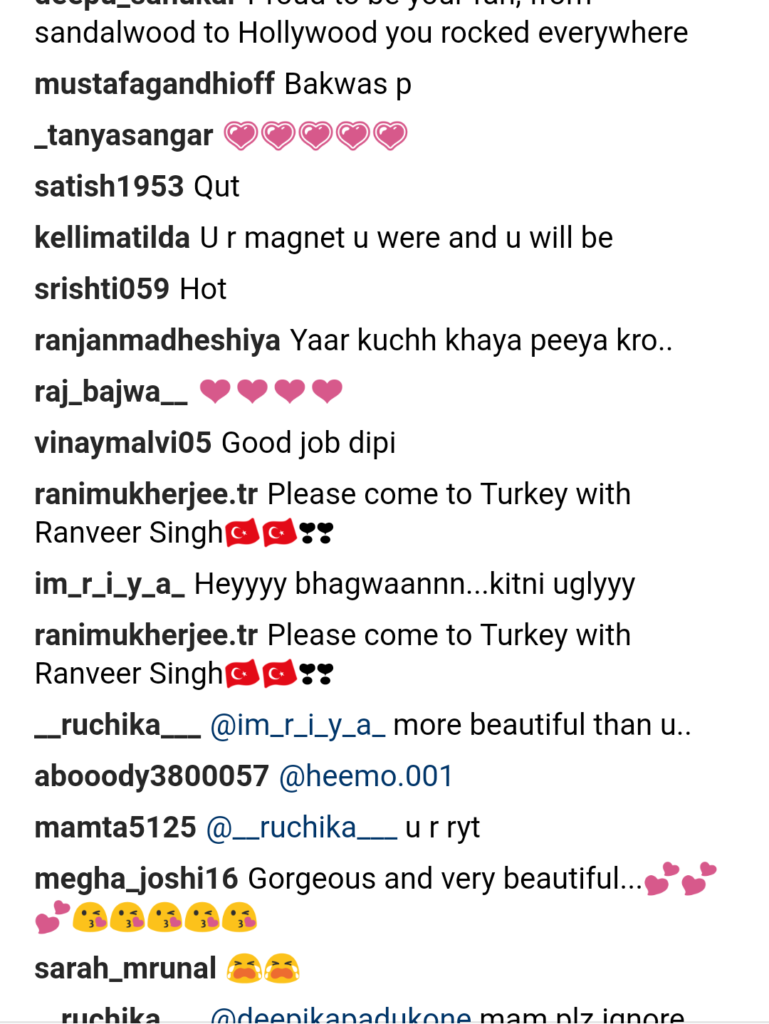
Task: Tap im_r_i_y_a_ username on ugly comment
Action: click(x=110, y=584)
